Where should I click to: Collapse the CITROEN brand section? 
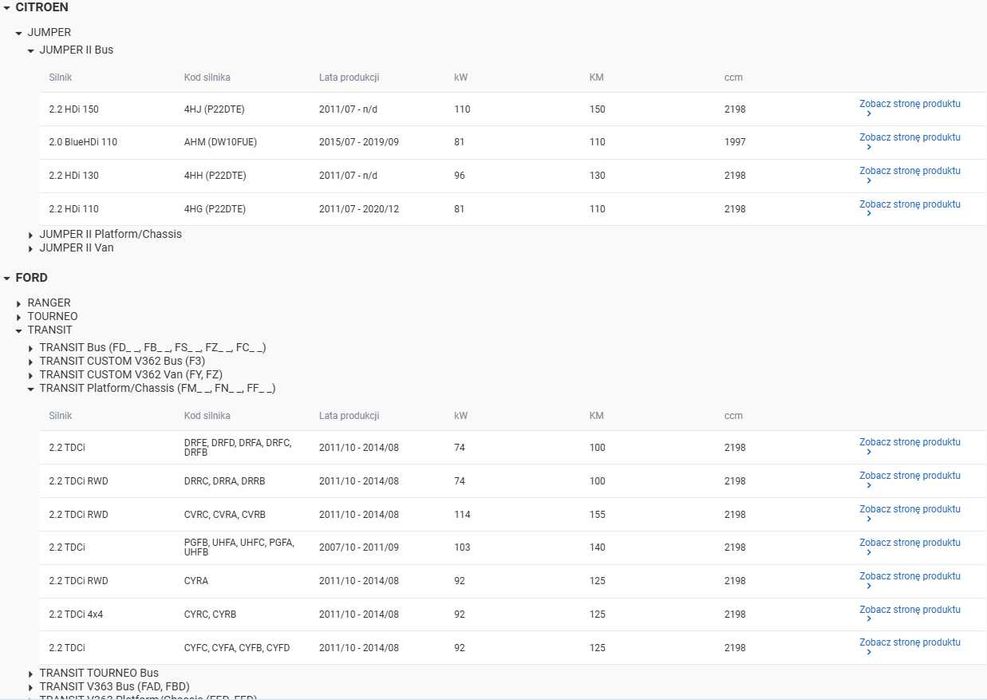[7, 8]
